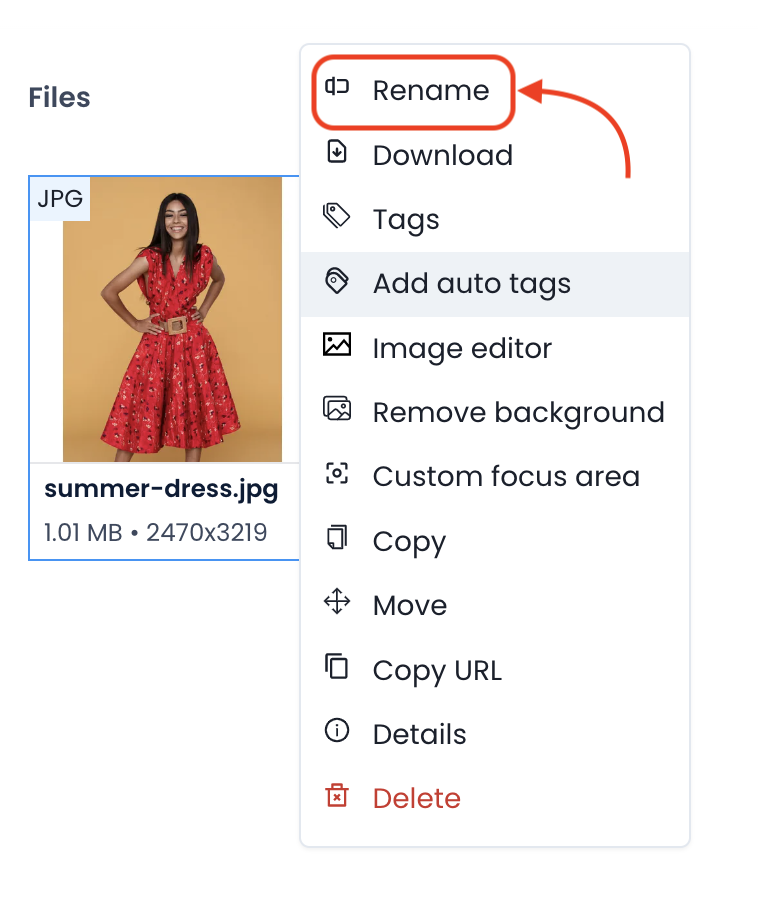Image resolution: width=758 pixels, height=916 pixels.
Task: Click the summer-dress.jpg file name
Action: tap(161, 489)
